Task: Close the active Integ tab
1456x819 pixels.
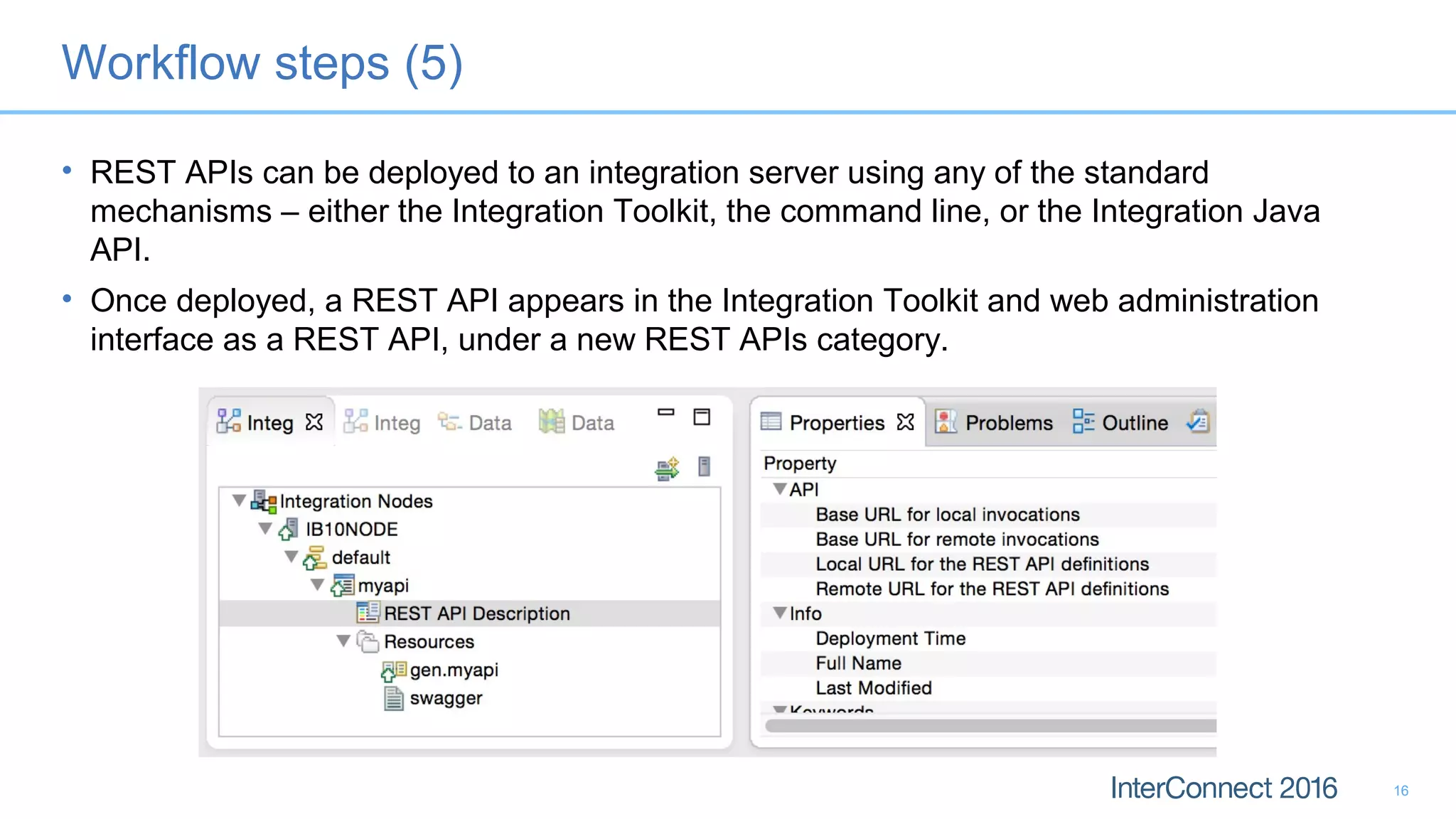Action: (314, 422)
